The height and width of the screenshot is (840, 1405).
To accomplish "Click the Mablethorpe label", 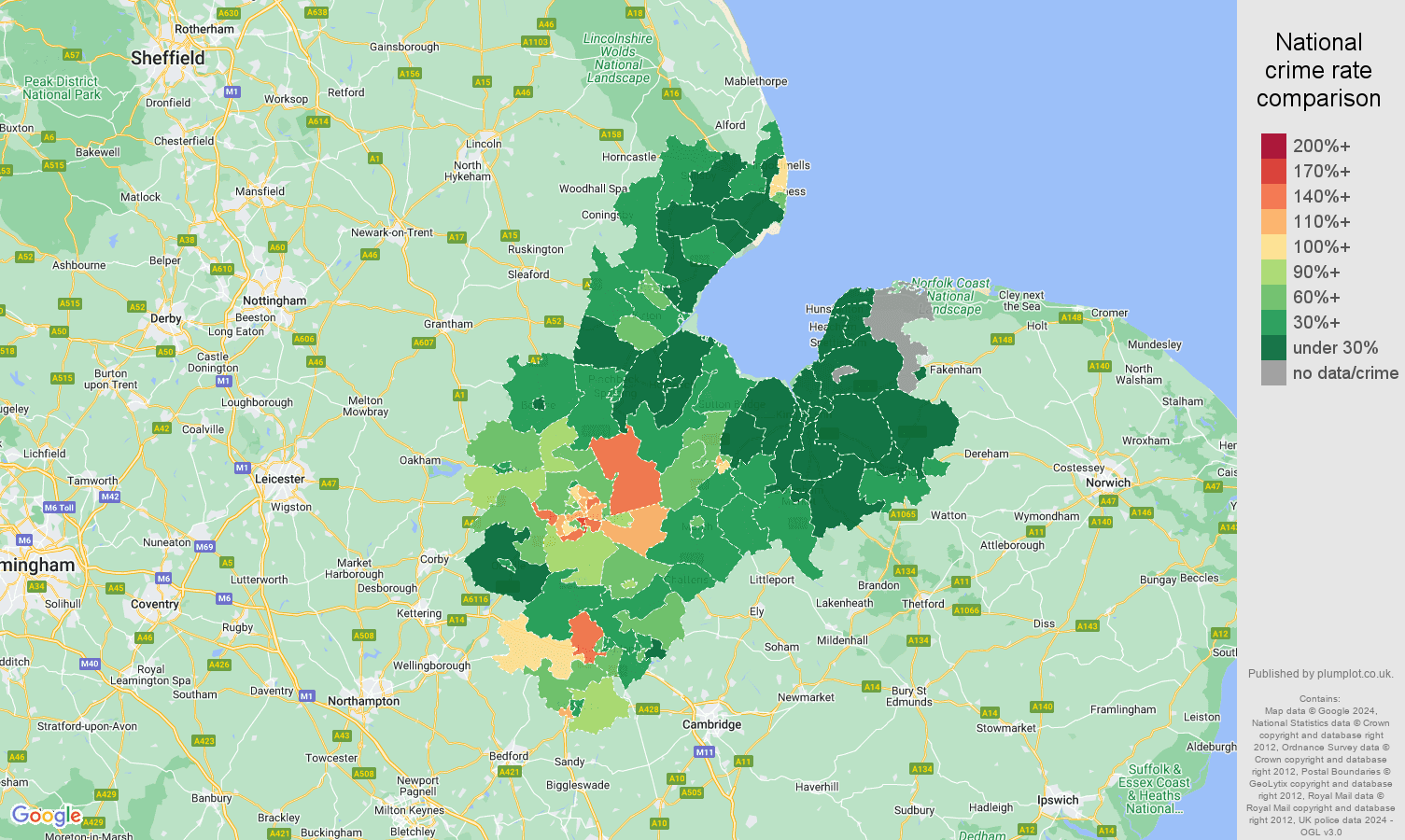I will (x=756, y=81).
